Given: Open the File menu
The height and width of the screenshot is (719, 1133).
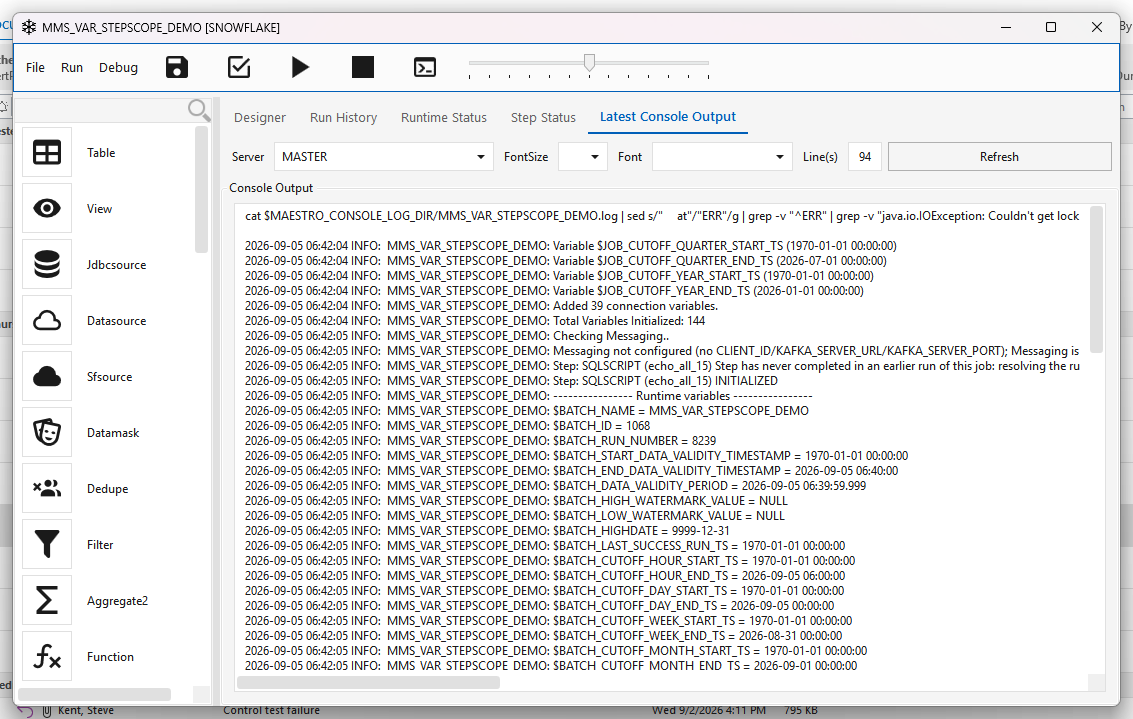Looking at the screenshot, I should pos(35,67).
